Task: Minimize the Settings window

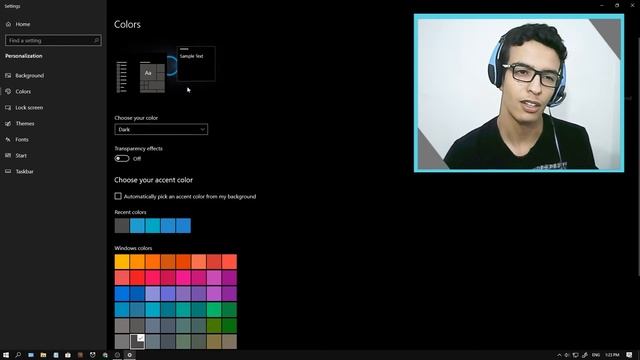Action: [602, 5]
